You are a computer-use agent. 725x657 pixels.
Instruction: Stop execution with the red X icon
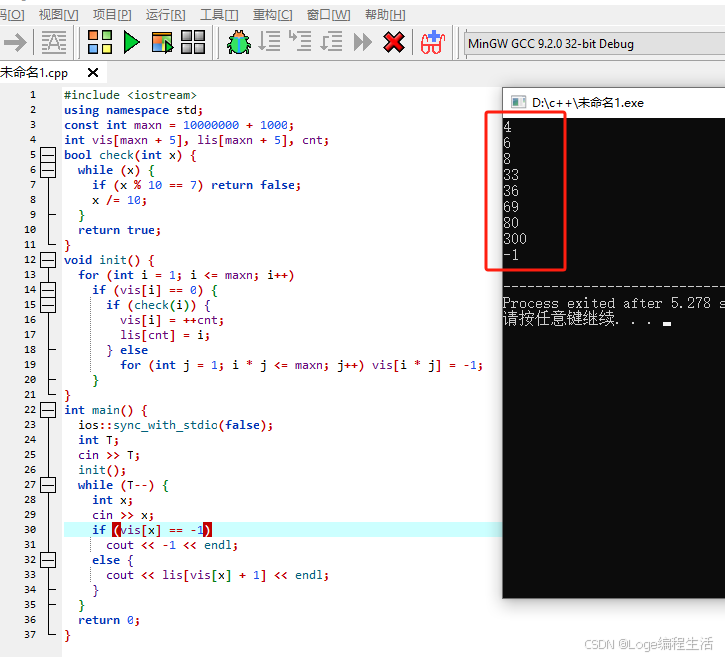(393, 42)
